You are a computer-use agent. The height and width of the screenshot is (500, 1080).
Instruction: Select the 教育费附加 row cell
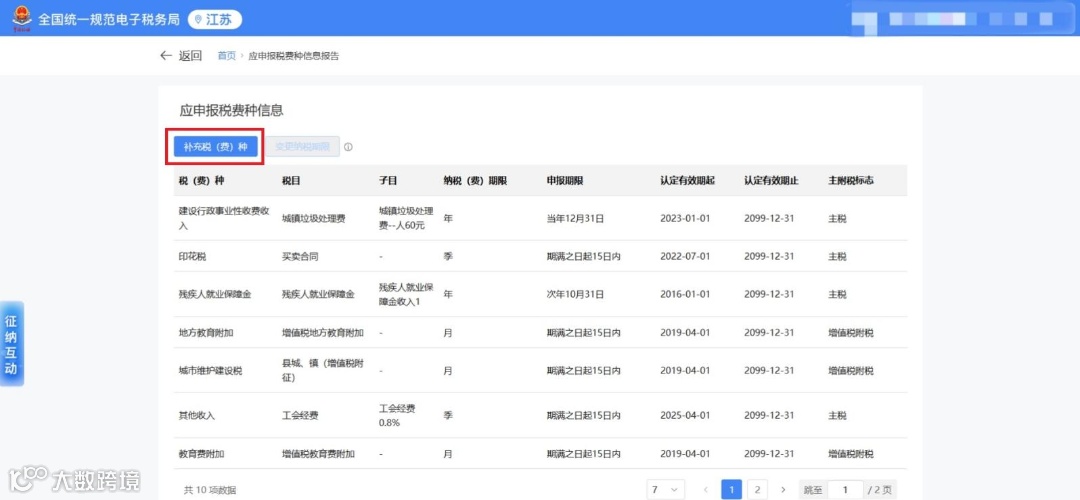coord(201,454)
